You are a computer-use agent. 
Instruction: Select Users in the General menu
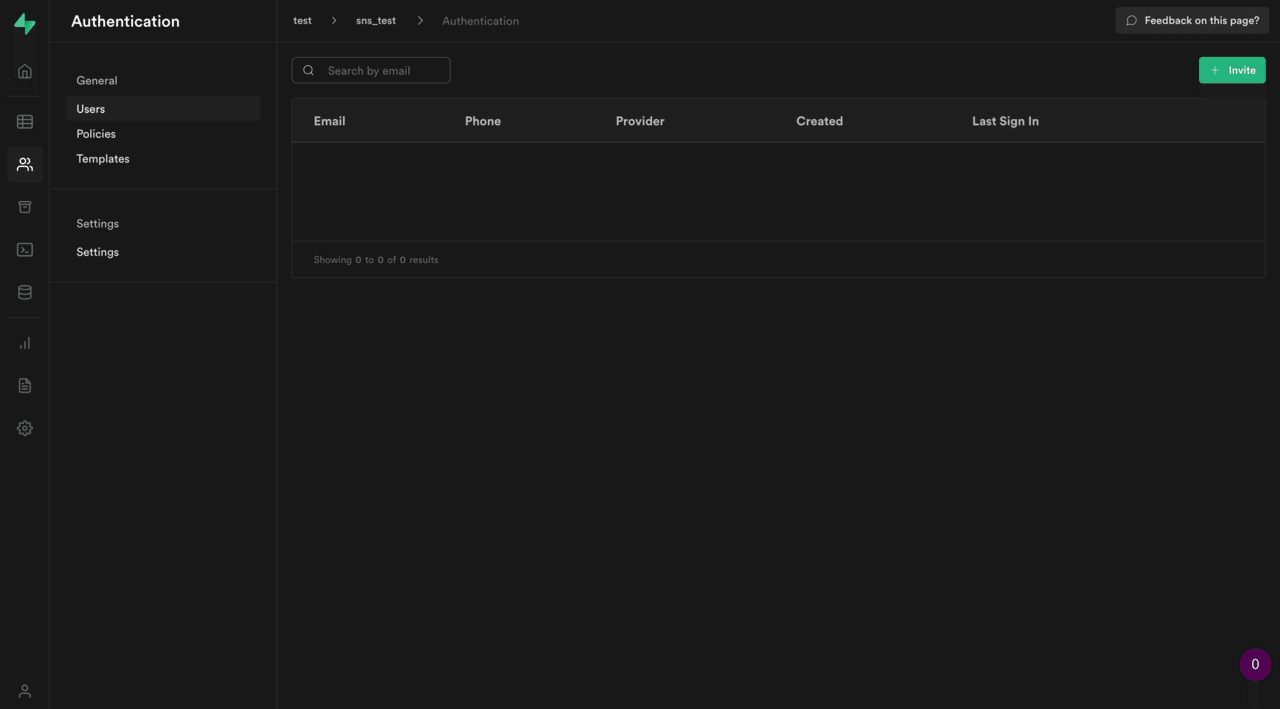(91, 109)
